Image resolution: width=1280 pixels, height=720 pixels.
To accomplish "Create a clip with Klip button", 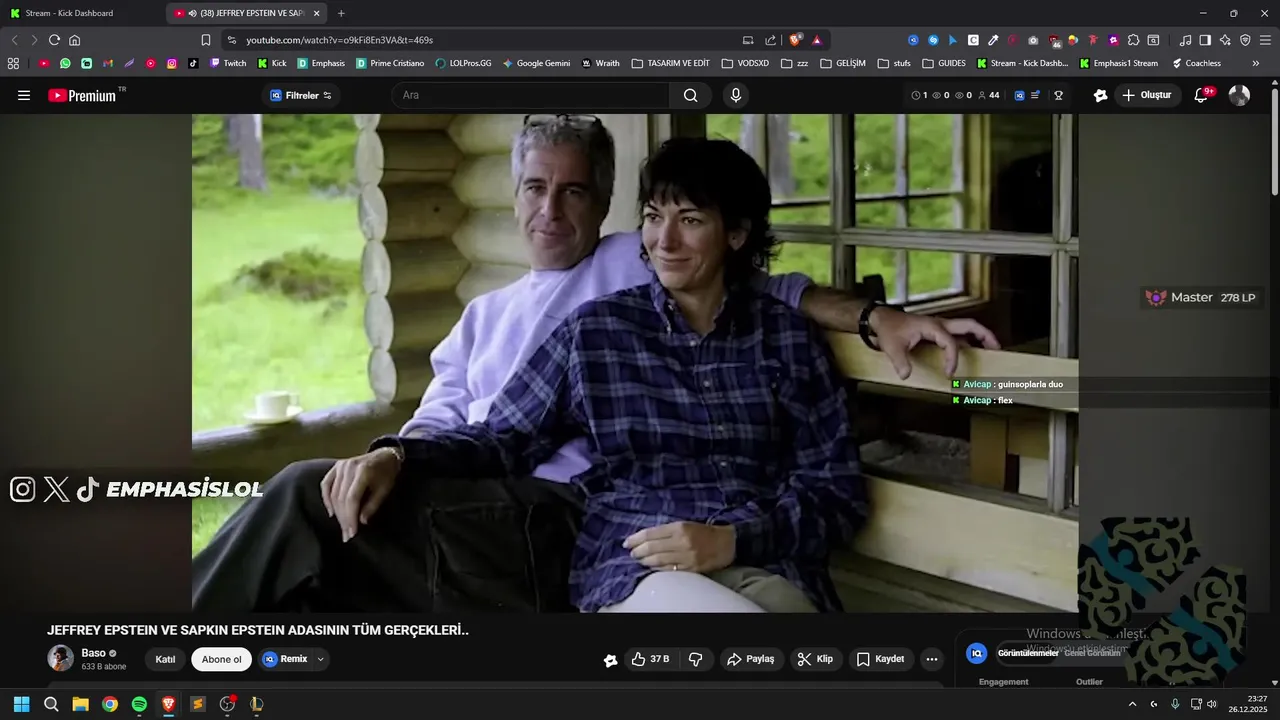I will click(x=815, y=659).
